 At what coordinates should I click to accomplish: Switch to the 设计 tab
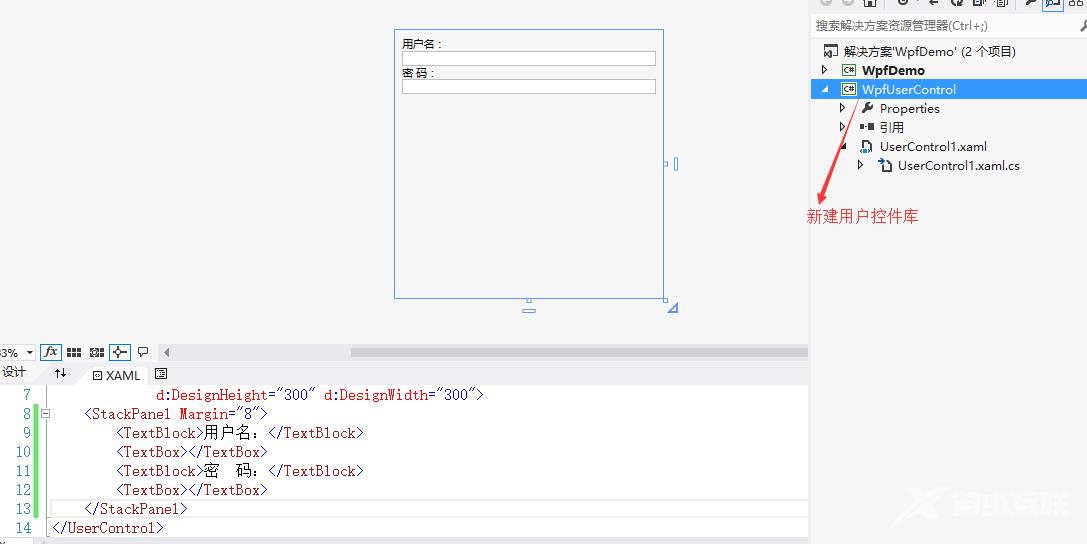click(14, 372)
